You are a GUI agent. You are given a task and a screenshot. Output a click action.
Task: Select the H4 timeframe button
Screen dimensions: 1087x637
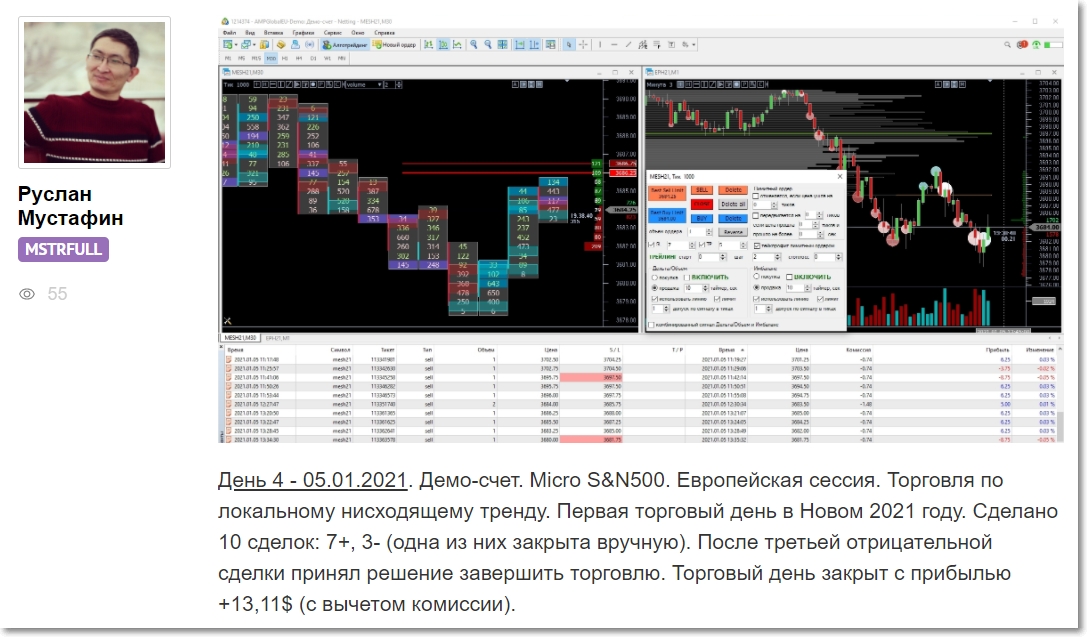point(299,58)
